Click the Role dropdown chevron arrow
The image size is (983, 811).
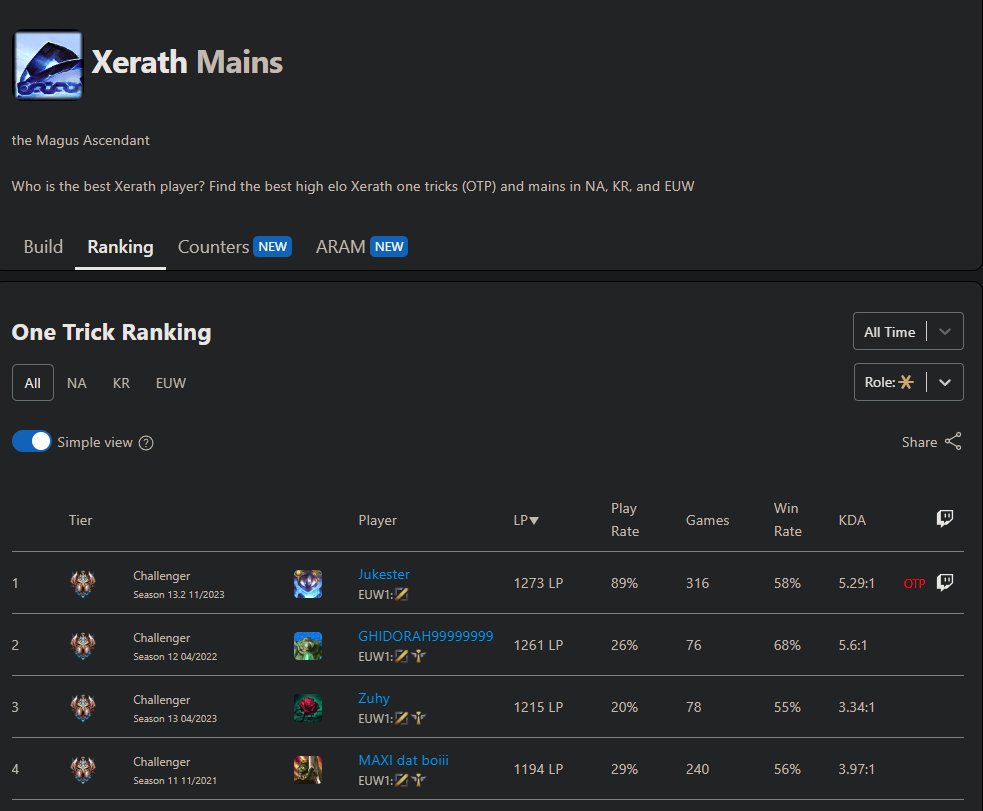tap(945, 382)
